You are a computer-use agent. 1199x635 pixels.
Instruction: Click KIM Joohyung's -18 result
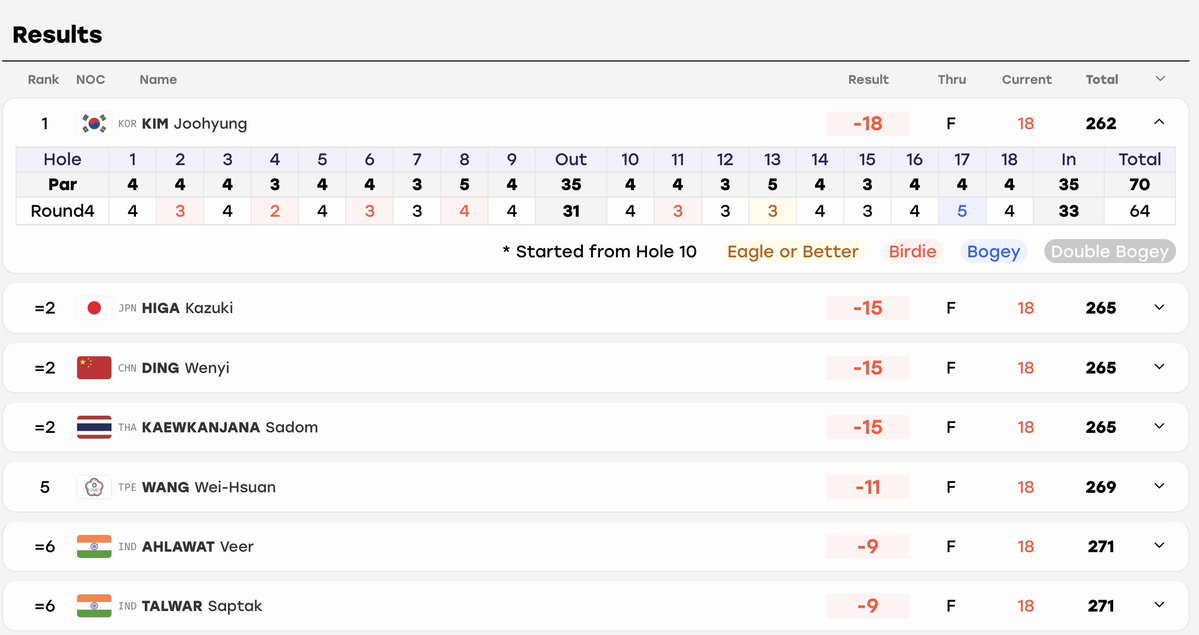(868, 123)
